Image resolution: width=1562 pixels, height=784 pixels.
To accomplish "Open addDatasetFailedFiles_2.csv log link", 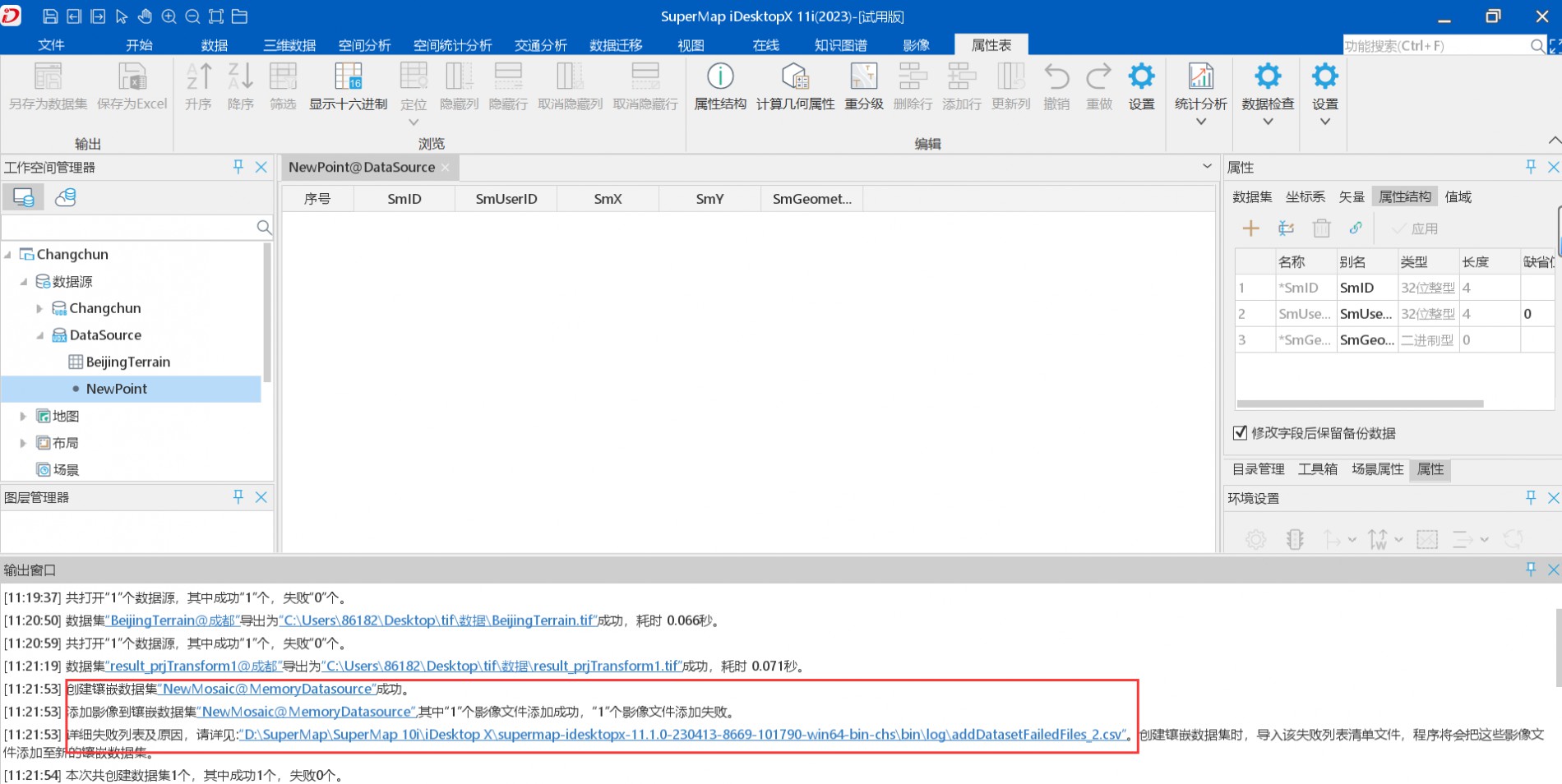I will click(x=682, y=735).
